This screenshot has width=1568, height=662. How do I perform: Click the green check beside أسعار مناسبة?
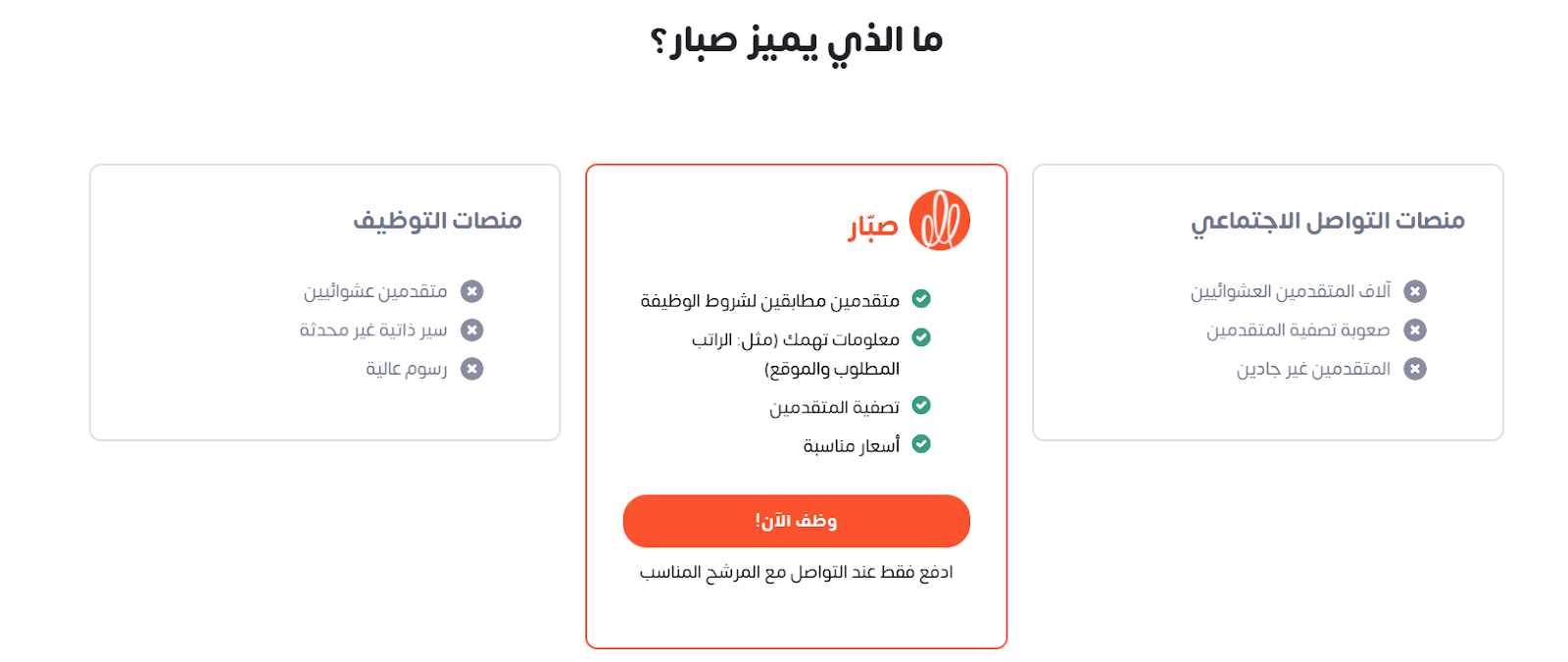(921, 444)
